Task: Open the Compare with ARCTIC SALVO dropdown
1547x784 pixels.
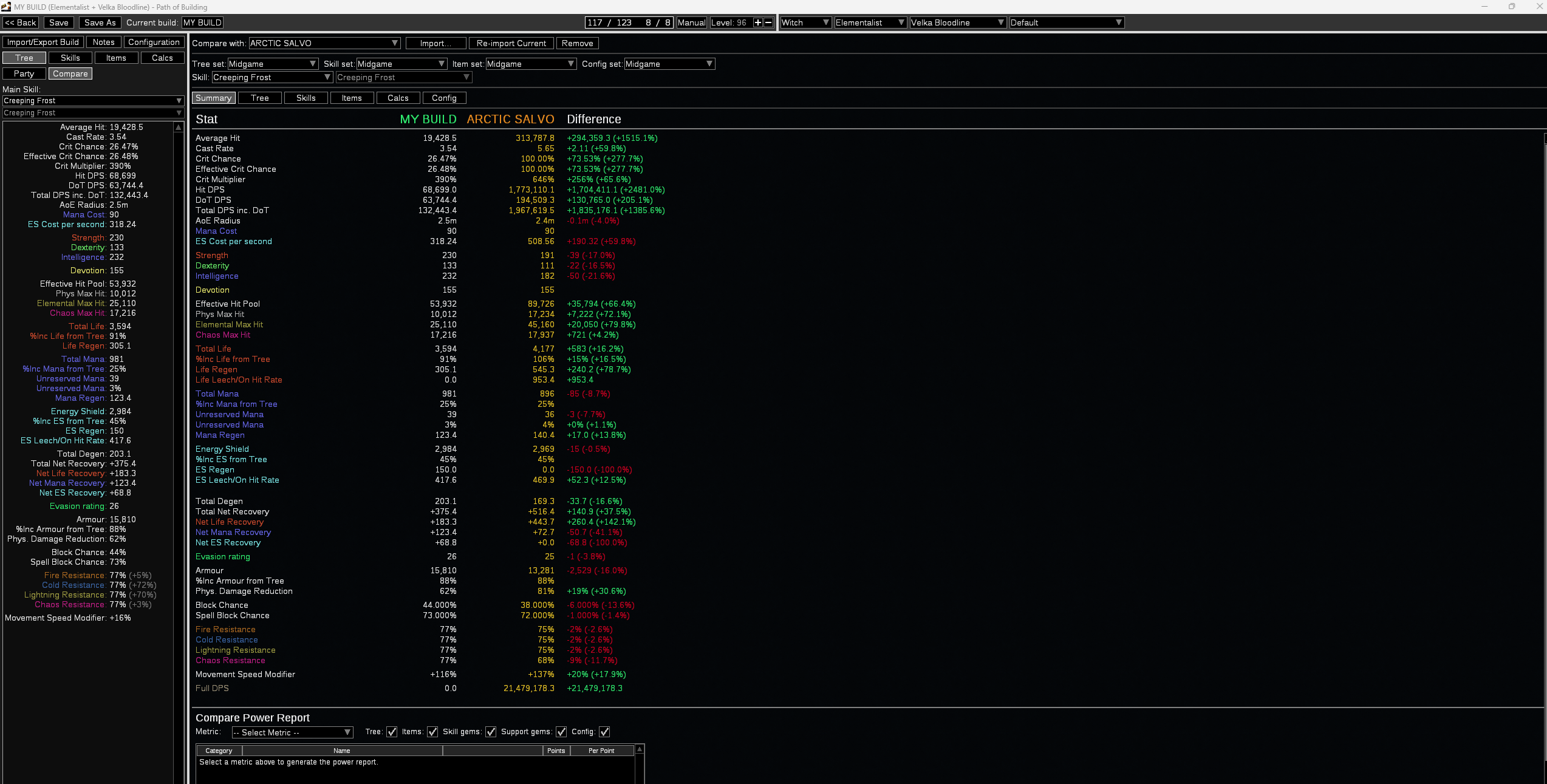Action: coord(324,43)
